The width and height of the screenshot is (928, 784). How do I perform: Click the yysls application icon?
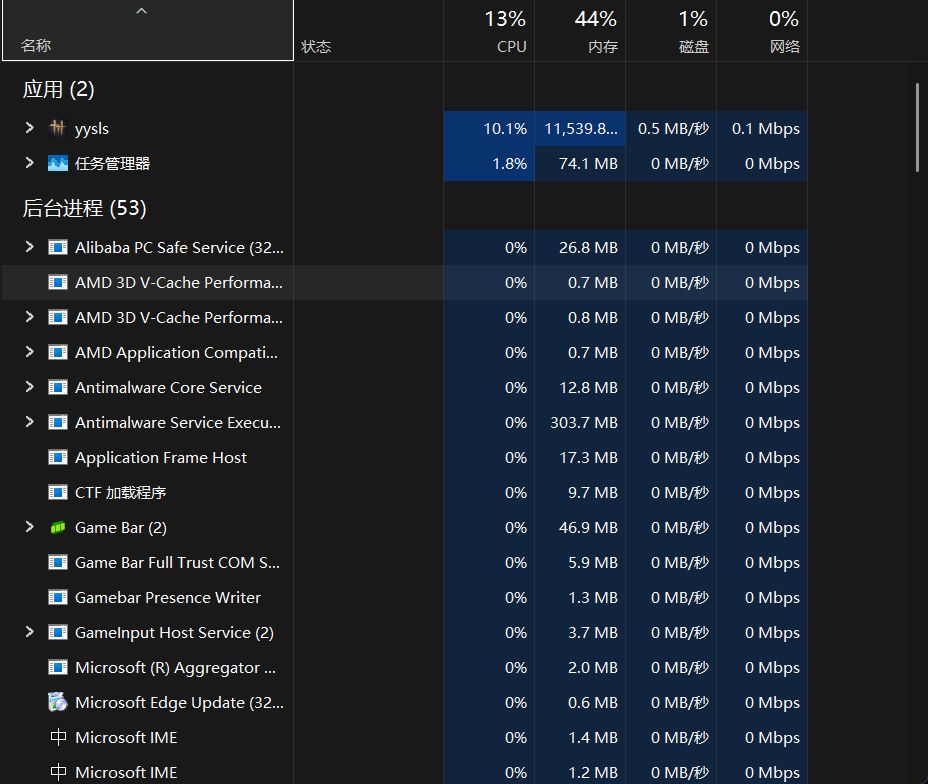click(57, 128)
